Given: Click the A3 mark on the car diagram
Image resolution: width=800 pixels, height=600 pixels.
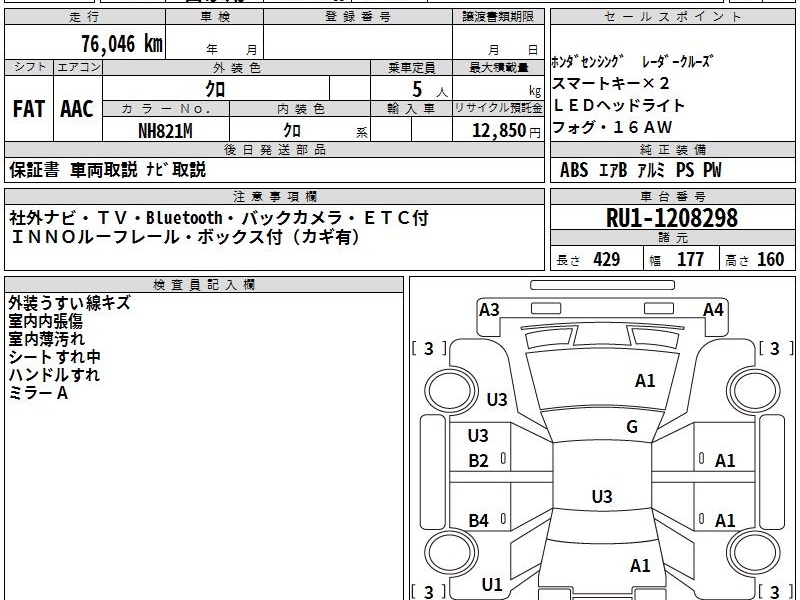Looking at the screenshot, I should click(x=489, y=310).
